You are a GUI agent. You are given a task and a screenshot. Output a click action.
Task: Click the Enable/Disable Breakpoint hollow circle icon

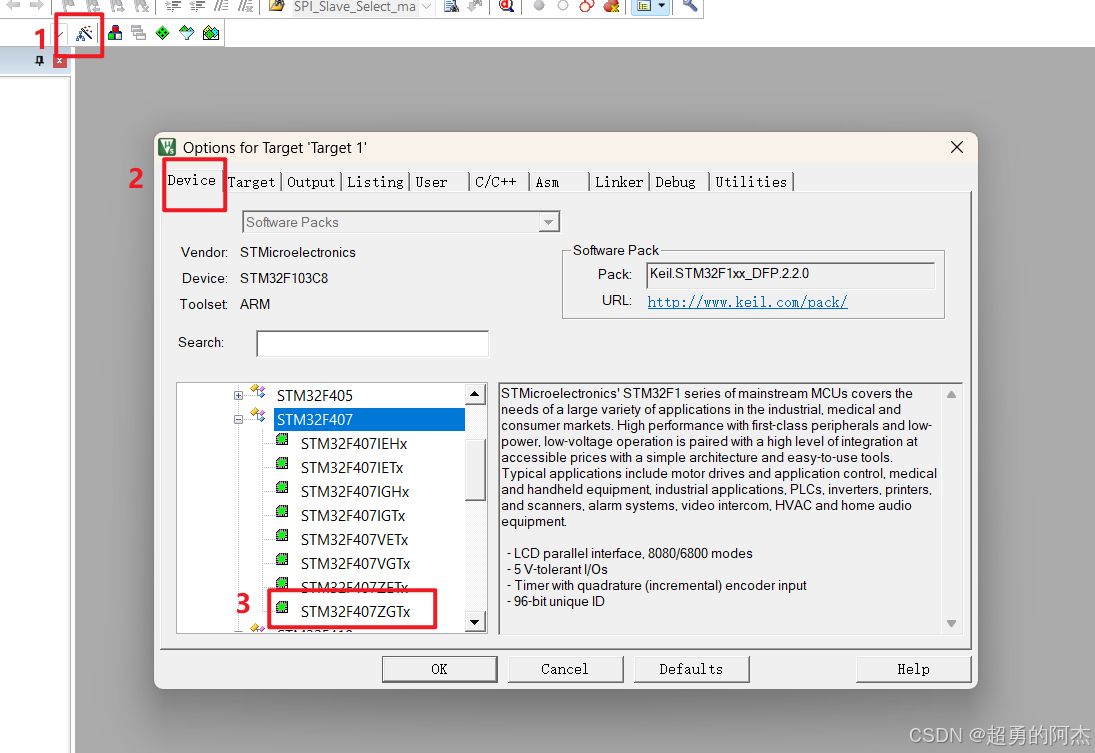click(563, 6)
